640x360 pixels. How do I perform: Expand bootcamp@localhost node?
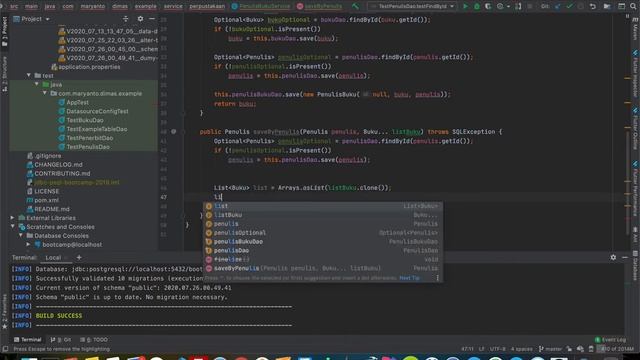28,244
